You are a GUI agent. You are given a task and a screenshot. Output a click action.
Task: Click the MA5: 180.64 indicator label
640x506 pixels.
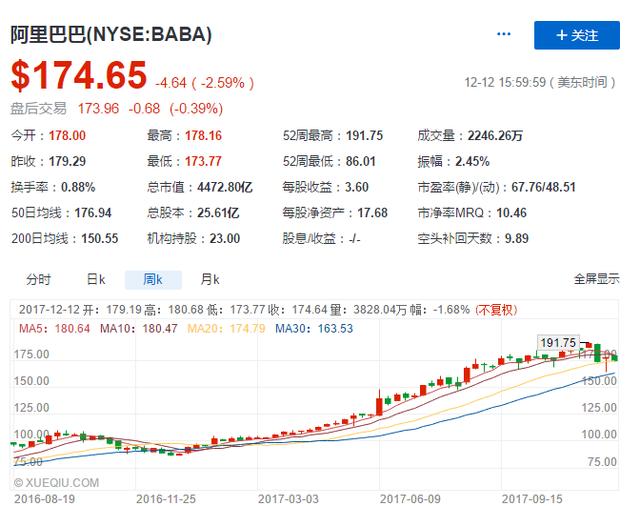(x=54, y=328)
